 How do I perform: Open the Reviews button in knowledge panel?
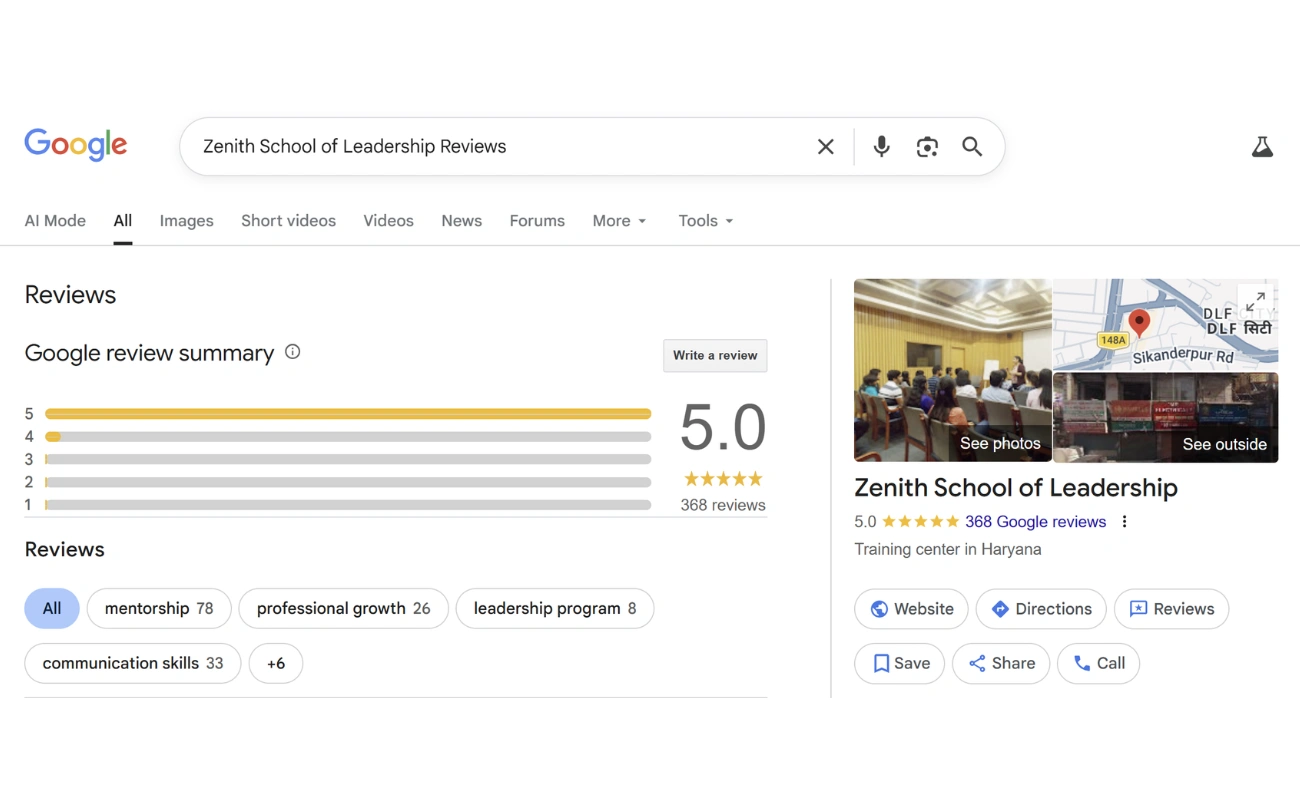pyautogui.click(x=1171, y=609)
